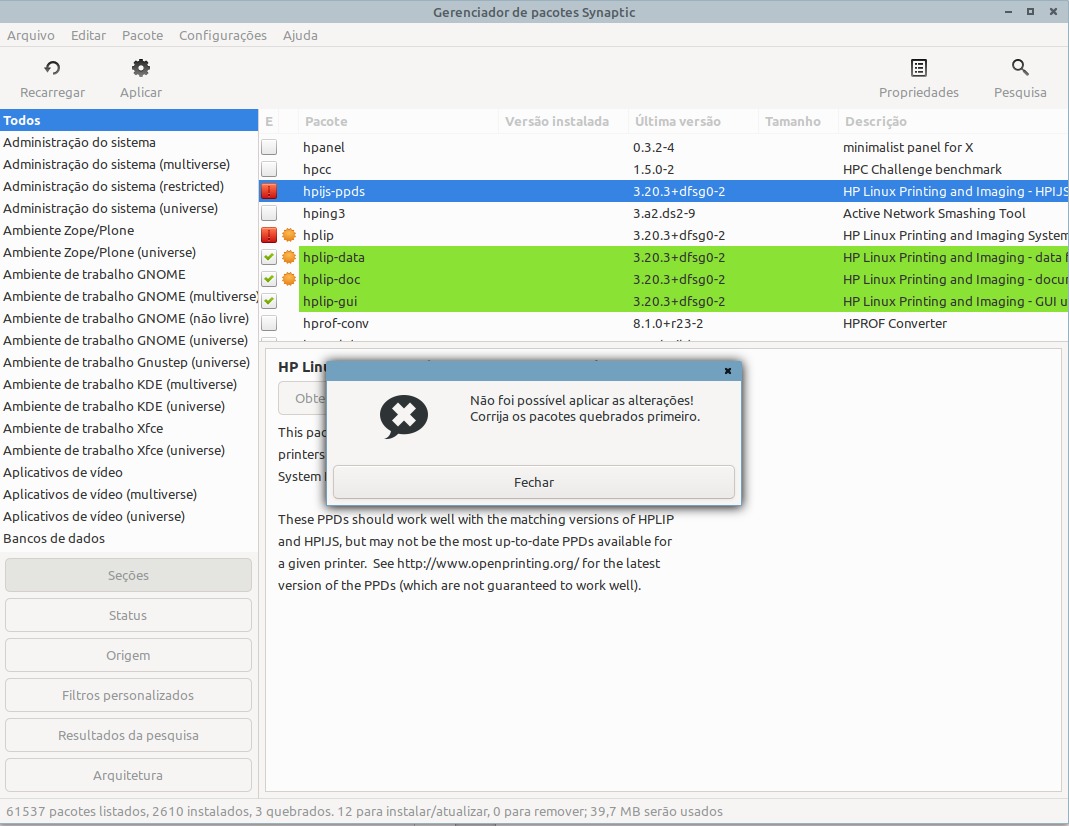The width and height of the screenshot is (1069, 826).
Task: Open the Pacote menu
Action: (x=142, y=35)
